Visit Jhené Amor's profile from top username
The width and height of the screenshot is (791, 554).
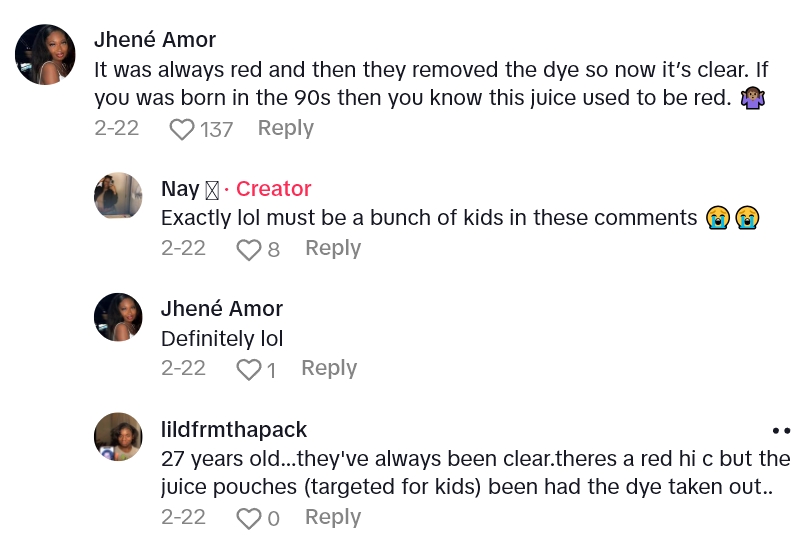click(x=155, y=40)
